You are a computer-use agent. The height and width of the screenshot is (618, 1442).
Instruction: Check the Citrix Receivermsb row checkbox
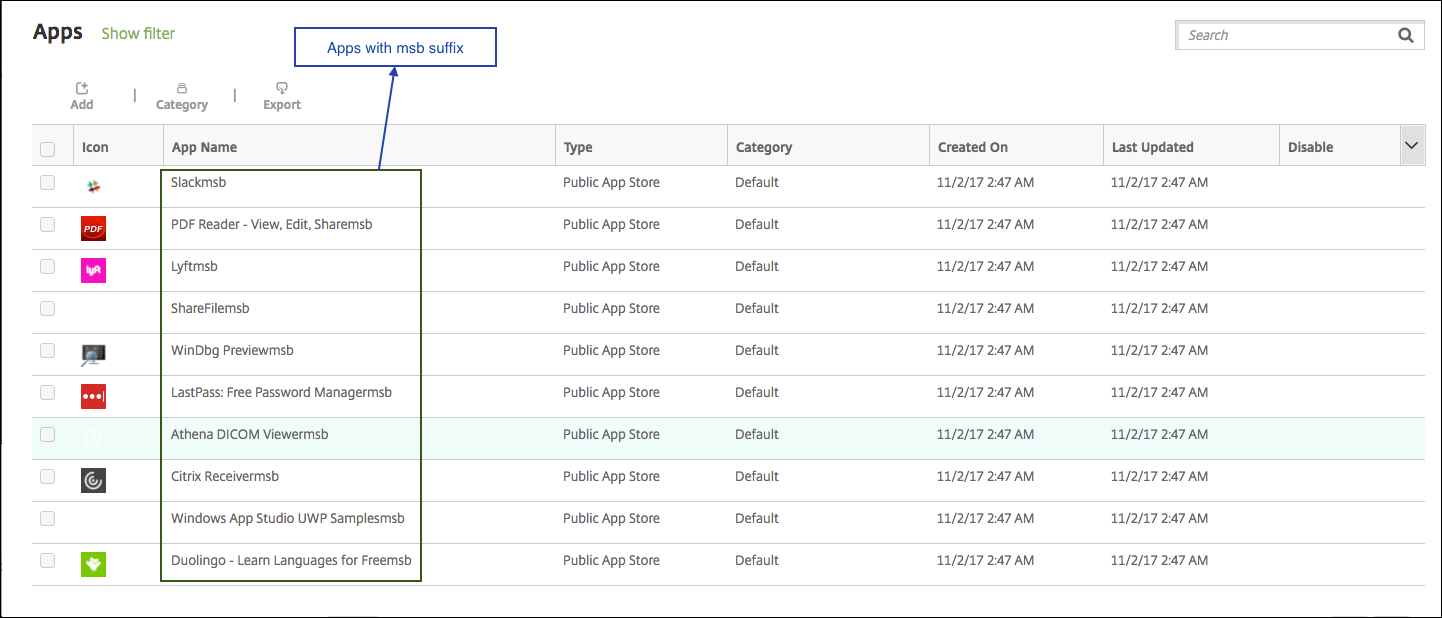coord(47,477)
